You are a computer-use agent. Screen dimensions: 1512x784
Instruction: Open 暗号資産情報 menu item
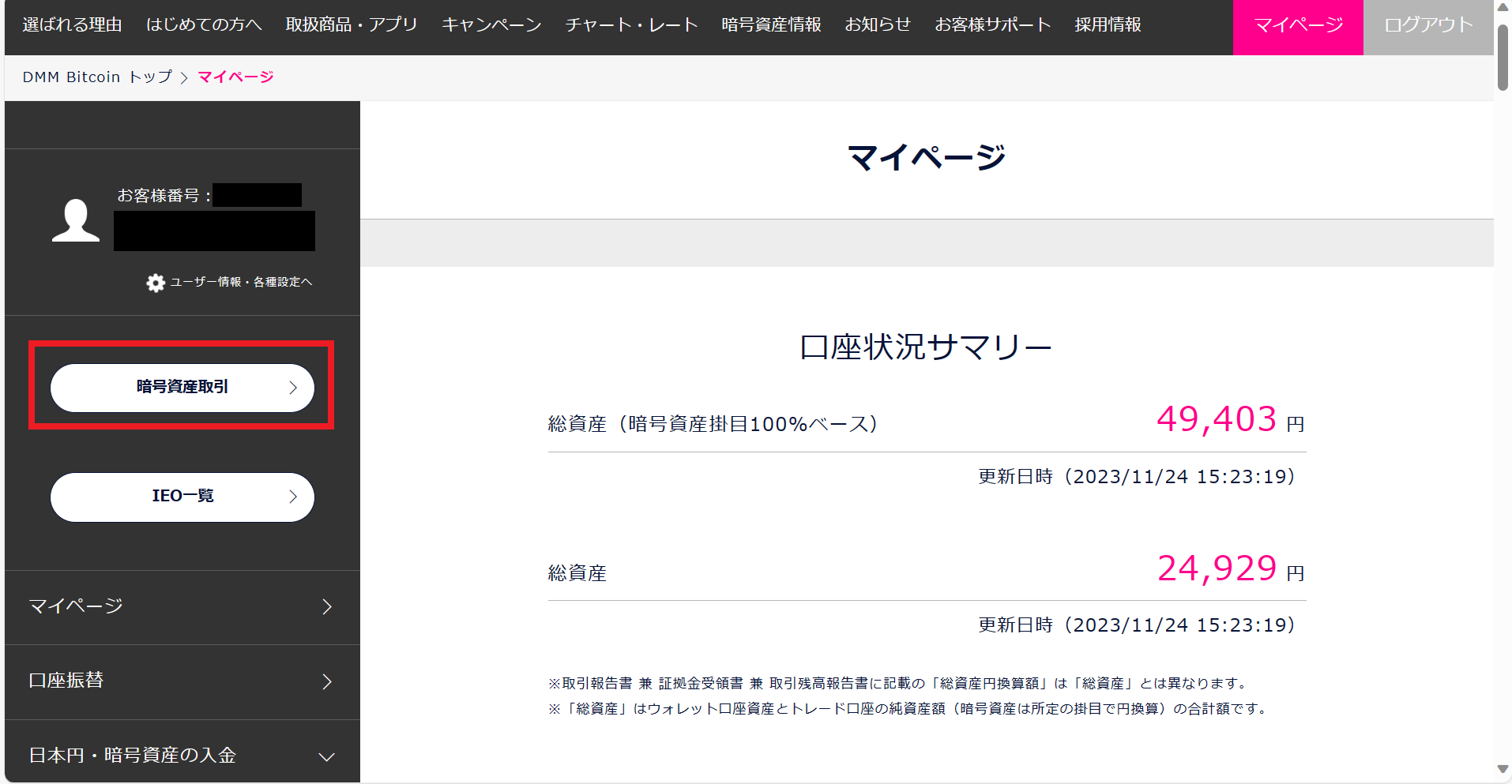coord(771,24)
